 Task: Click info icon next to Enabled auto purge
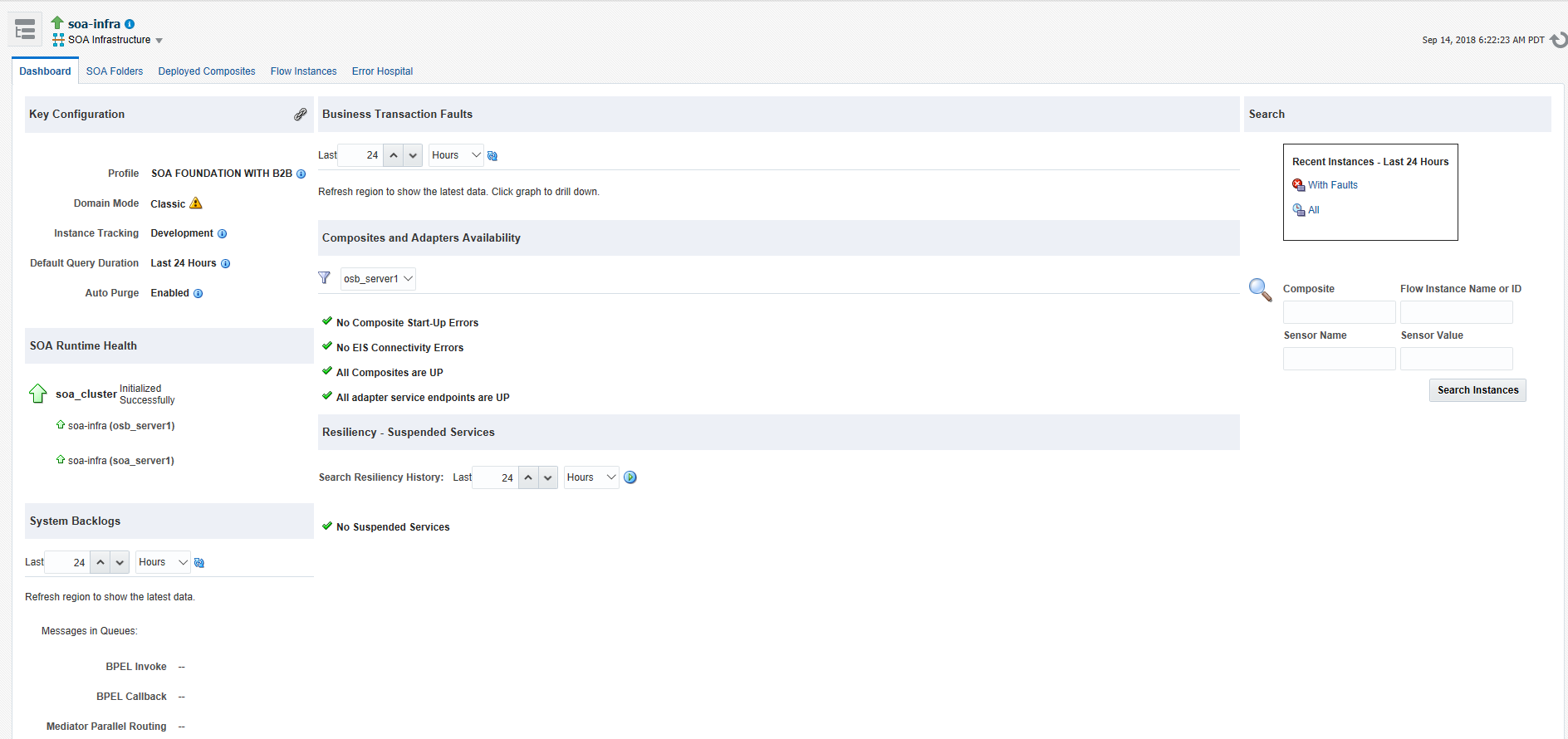click(x=198, y=294)
